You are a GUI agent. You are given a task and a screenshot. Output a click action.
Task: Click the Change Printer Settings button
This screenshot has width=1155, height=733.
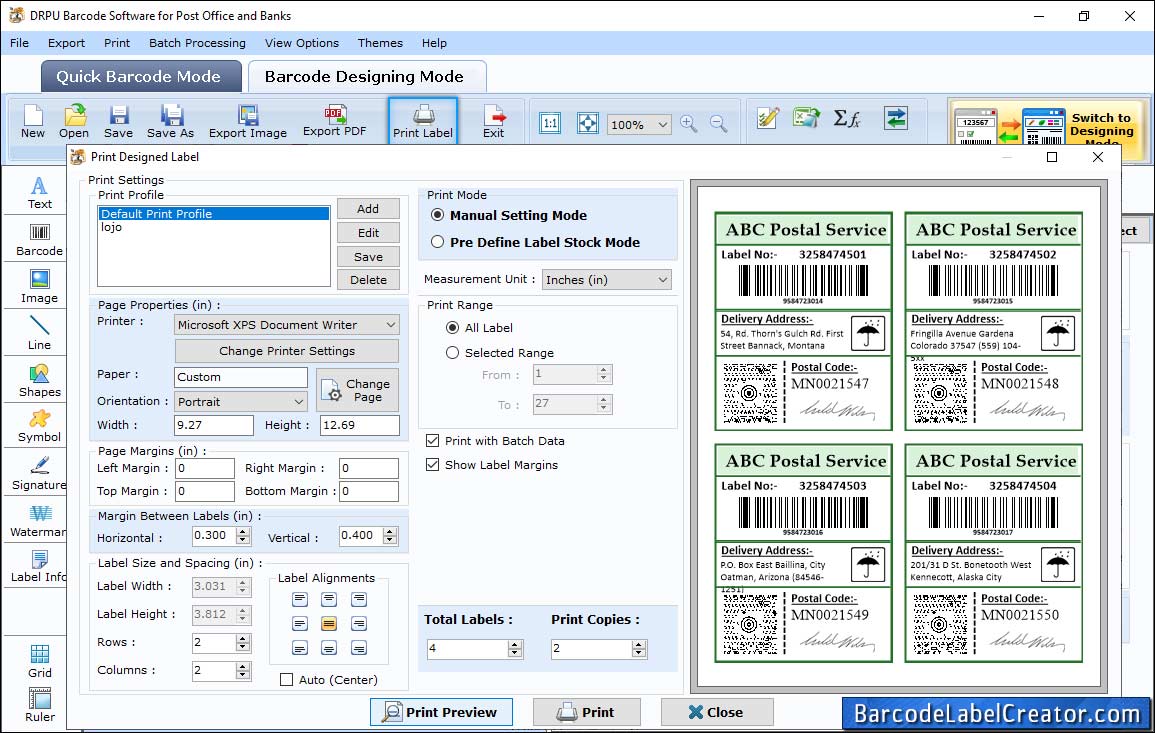(287, 351)
